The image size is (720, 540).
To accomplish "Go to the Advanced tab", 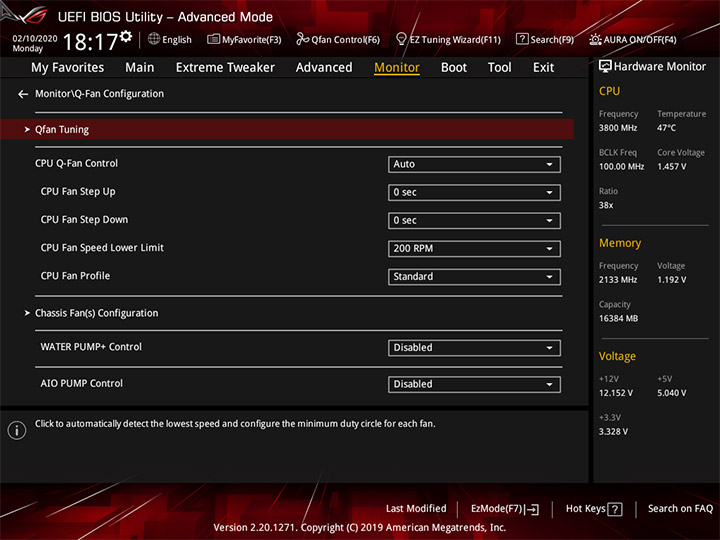I will pos(324,68).
